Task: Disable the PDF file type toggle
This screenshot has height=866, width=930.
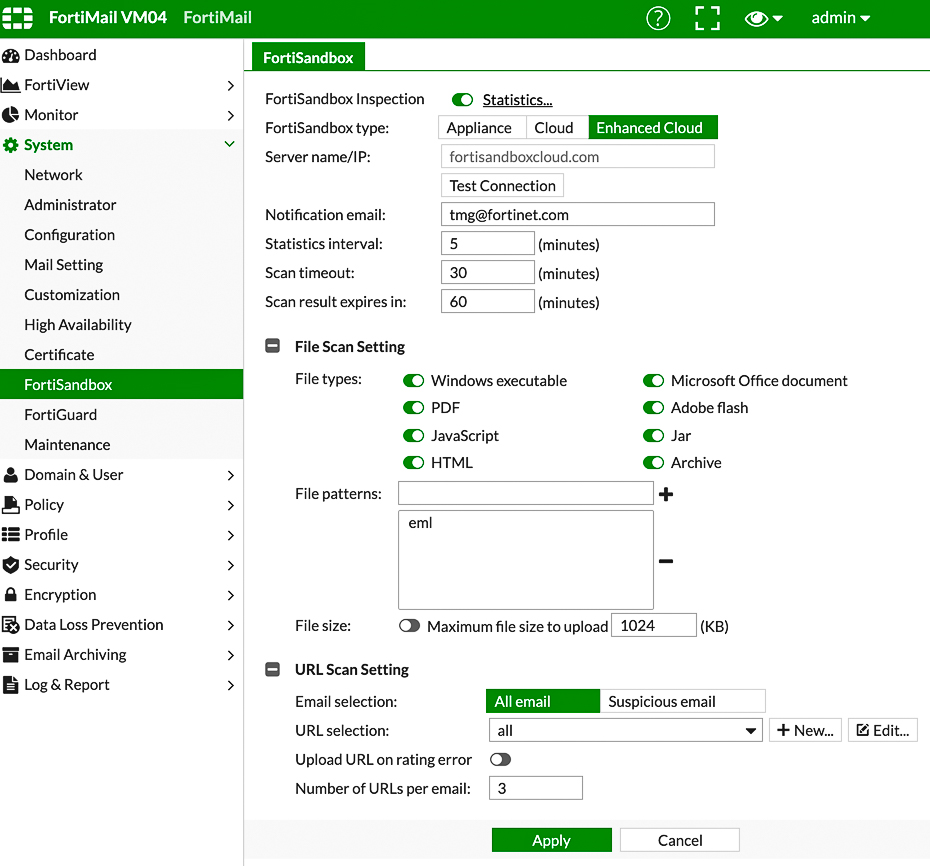Action: [414, 408]
